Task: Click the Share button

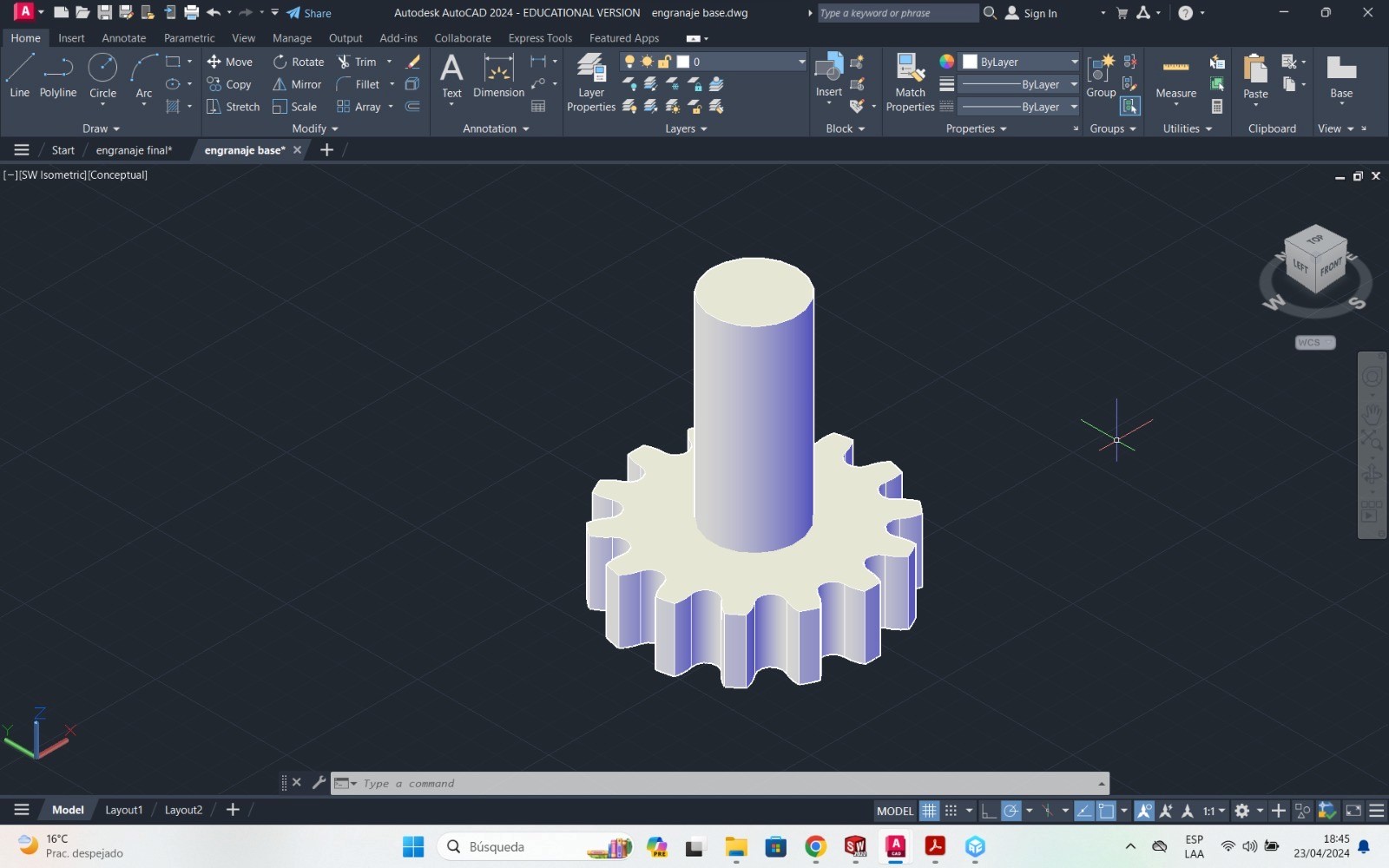Action: coord(309,13)
